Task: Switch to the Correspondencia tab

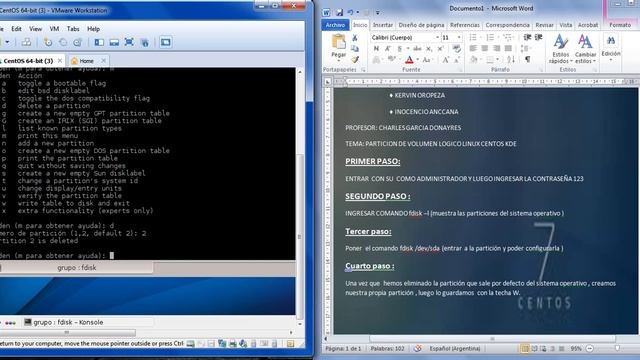Action: point(507,25)
